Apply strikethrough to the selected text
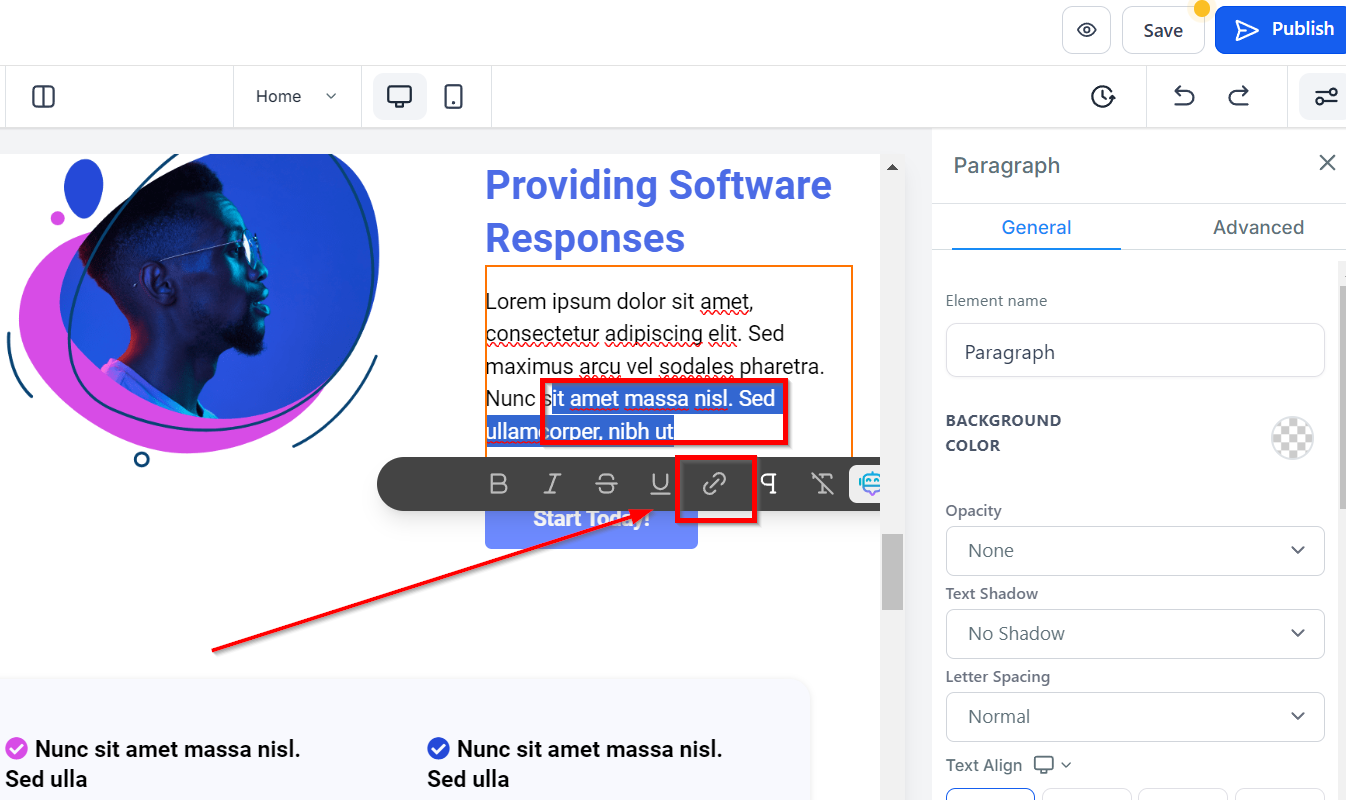This screenshot has height=800, width=1346. pos(606,485)
